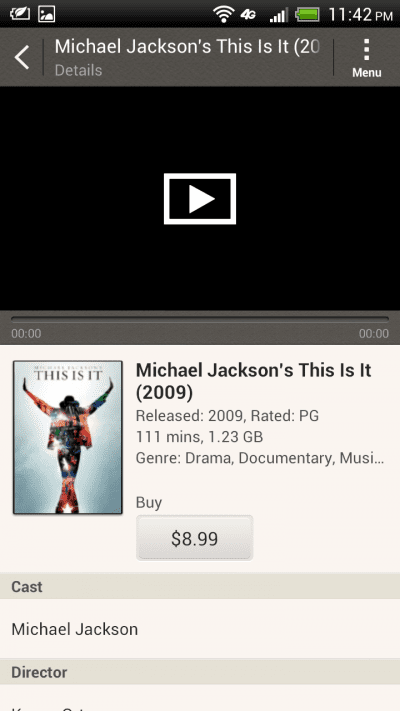Screen dimensions: 400x711
Task: Tap the Details subtitle in header
Action: pos(78,70)
